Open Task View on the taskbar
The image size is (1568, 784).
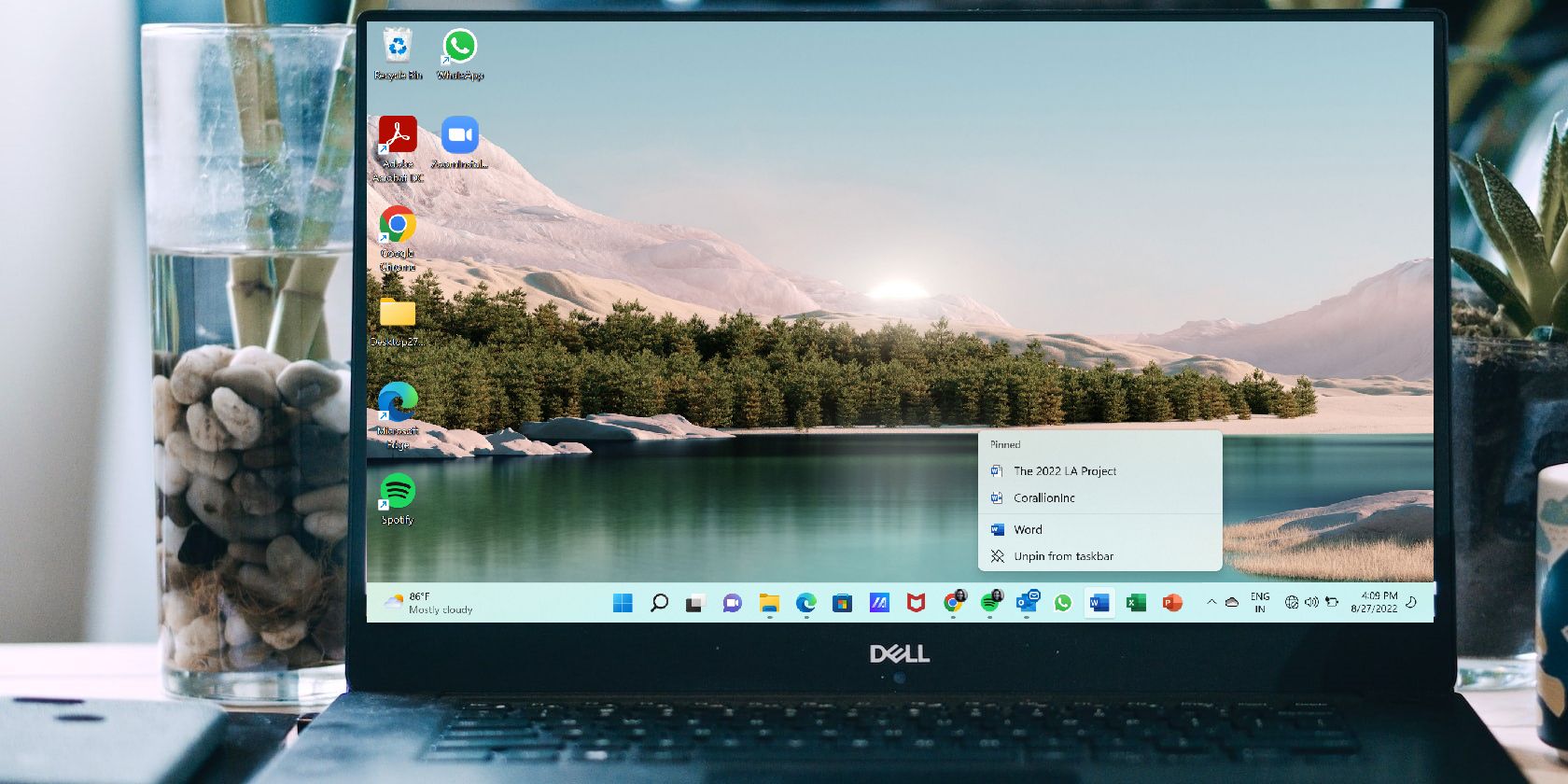[694, 603]
